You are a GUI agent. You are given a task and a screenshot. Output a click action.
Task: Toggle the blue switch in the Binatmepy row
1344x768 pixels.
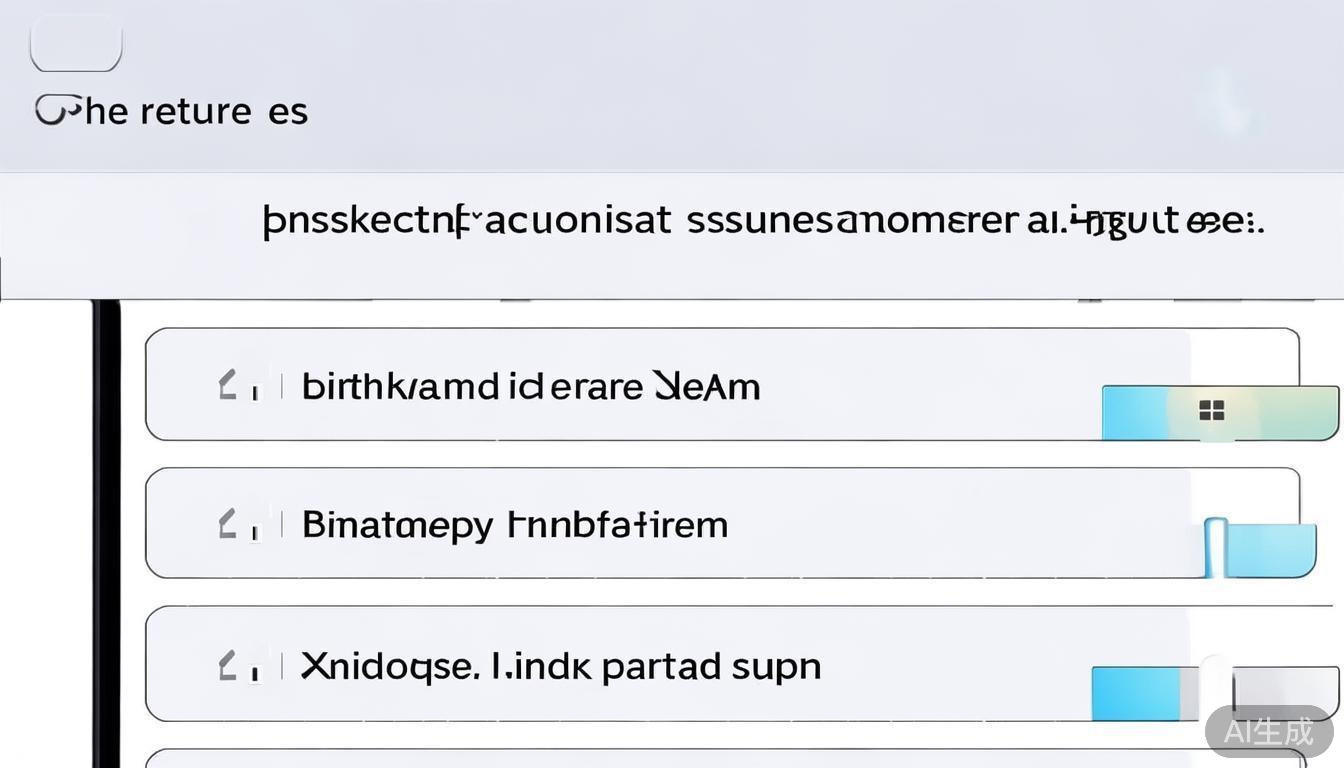click(x=1260, y=549)
